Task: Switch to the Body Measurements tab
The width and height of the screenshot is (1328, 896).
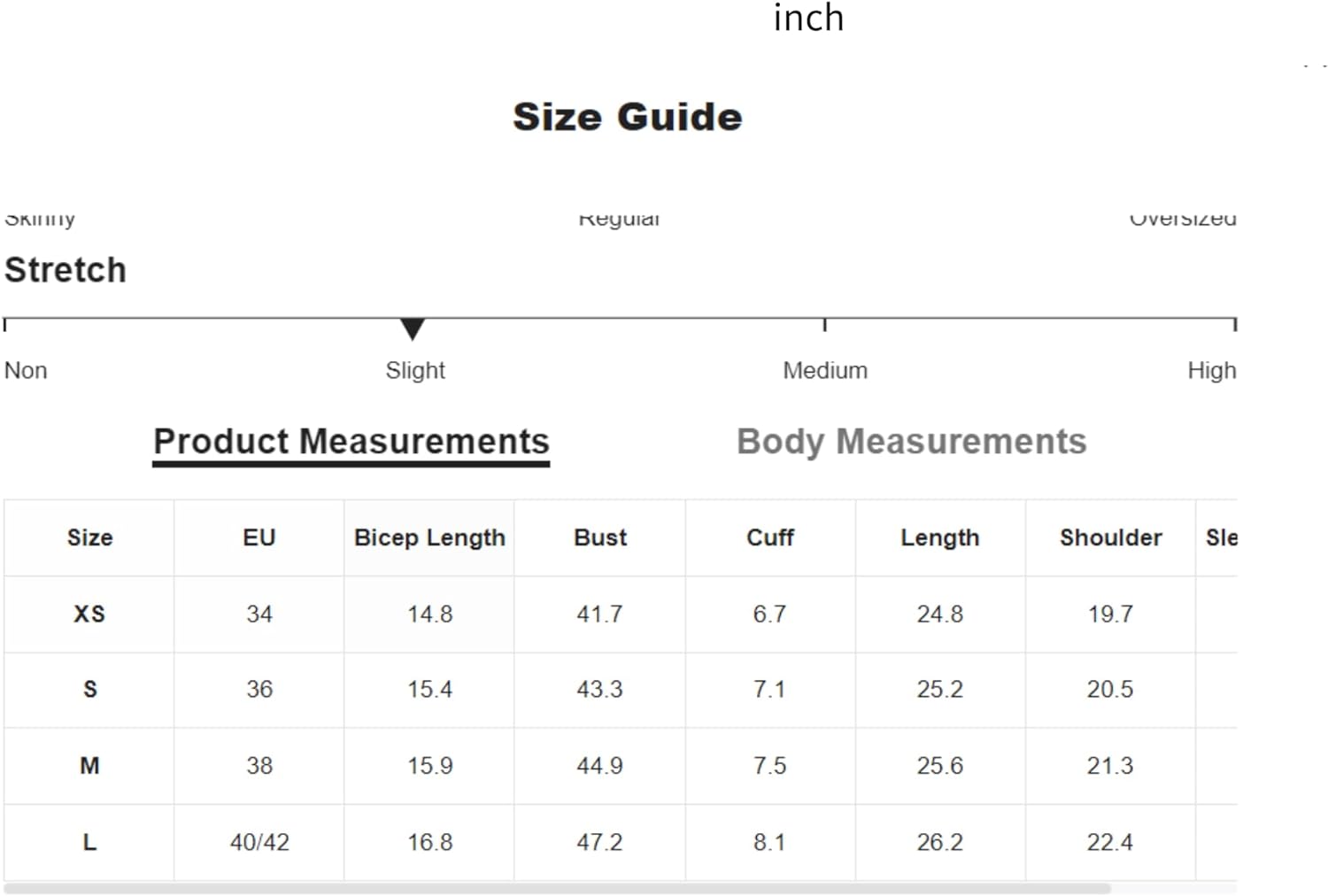Action: [x=911, y=441]
